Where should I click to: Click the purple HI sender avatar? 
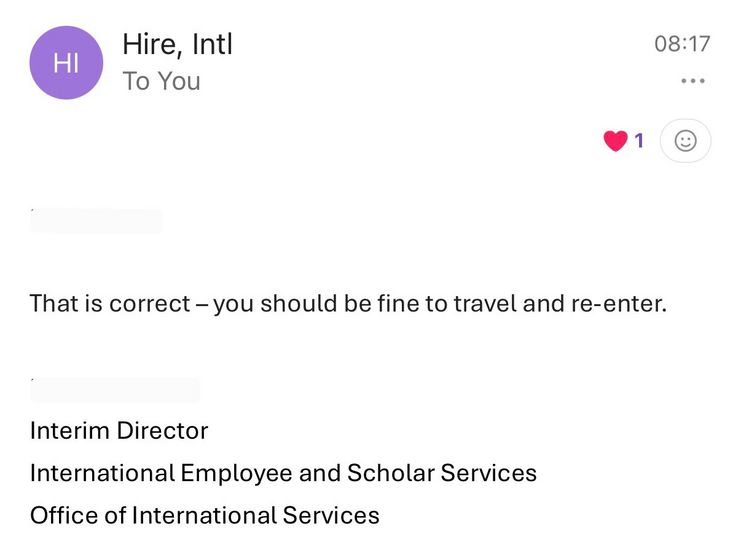[x=66, y=63]
